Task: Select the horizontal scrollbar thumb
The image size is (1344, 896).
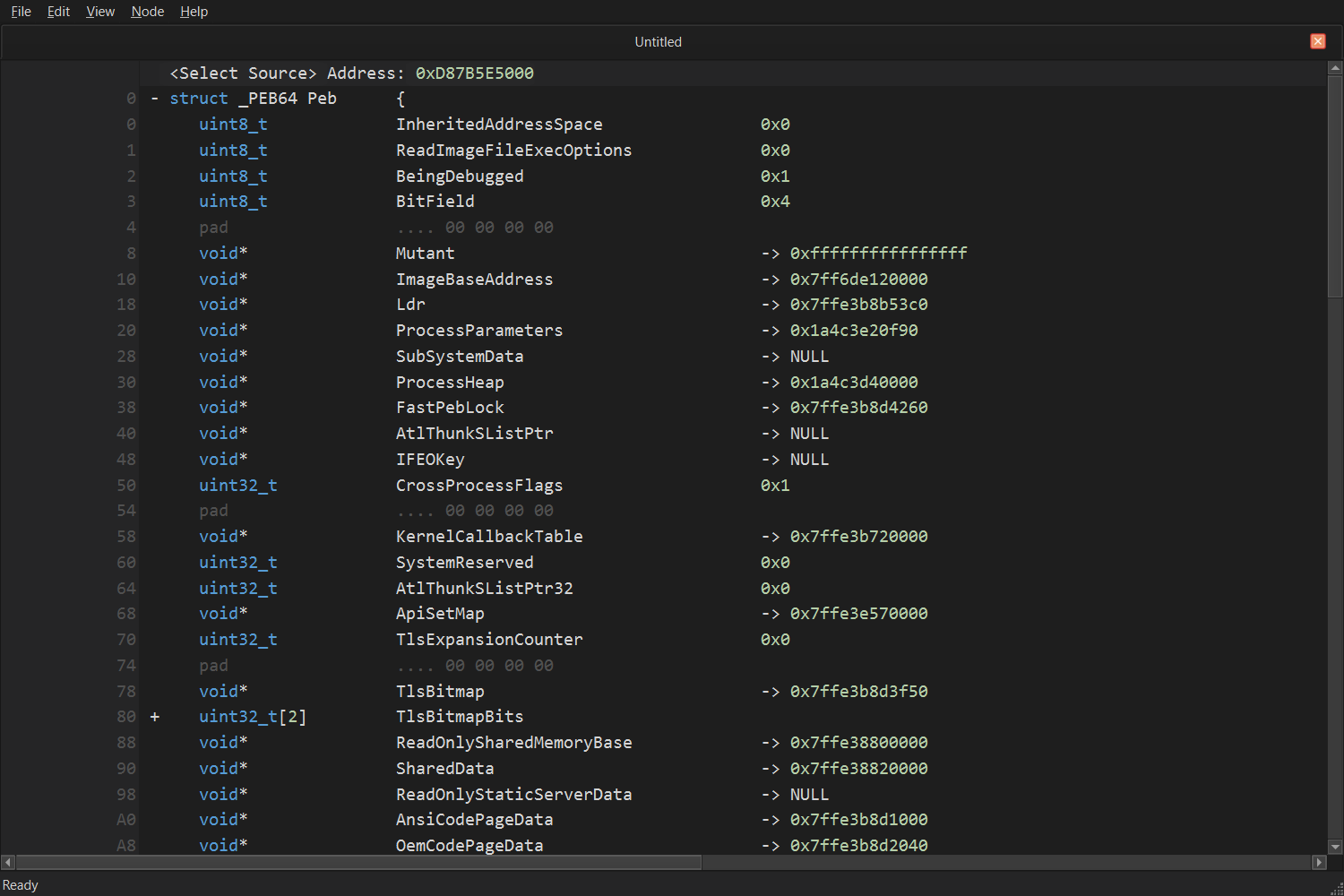Action: 358,862
